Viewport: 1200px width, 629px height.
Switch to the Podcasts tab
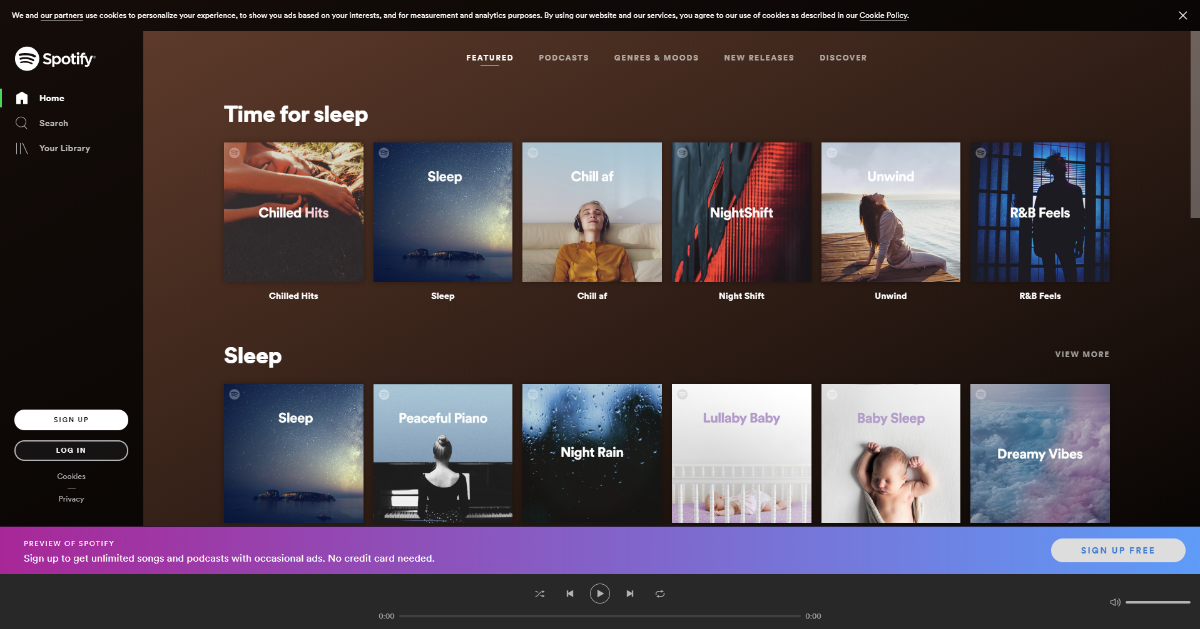564,58
